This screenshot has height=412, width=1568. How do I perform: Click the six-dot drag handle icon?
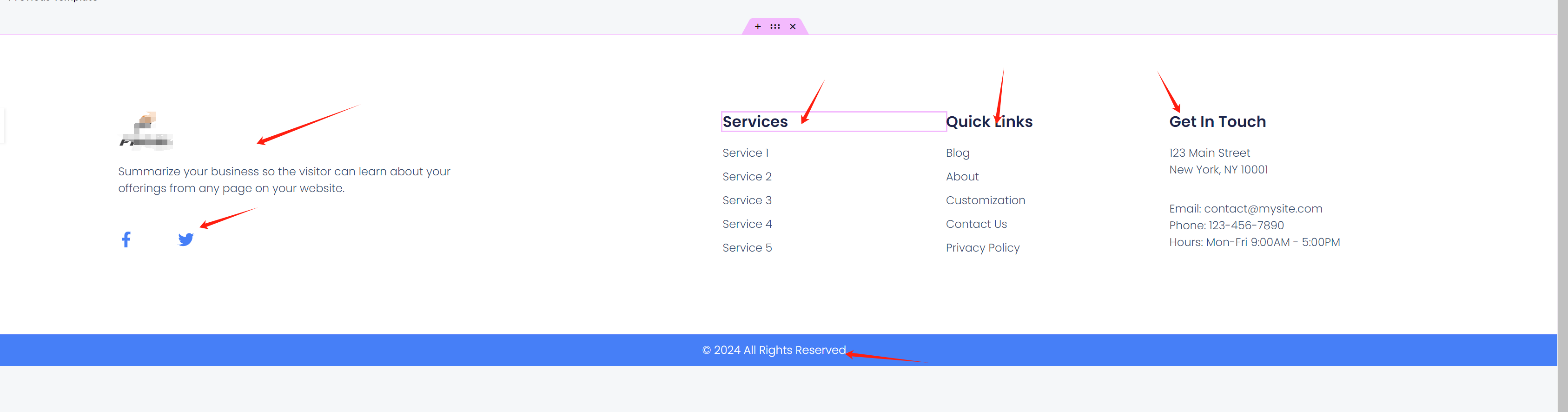pyautogui.click(x=775, y=27)
